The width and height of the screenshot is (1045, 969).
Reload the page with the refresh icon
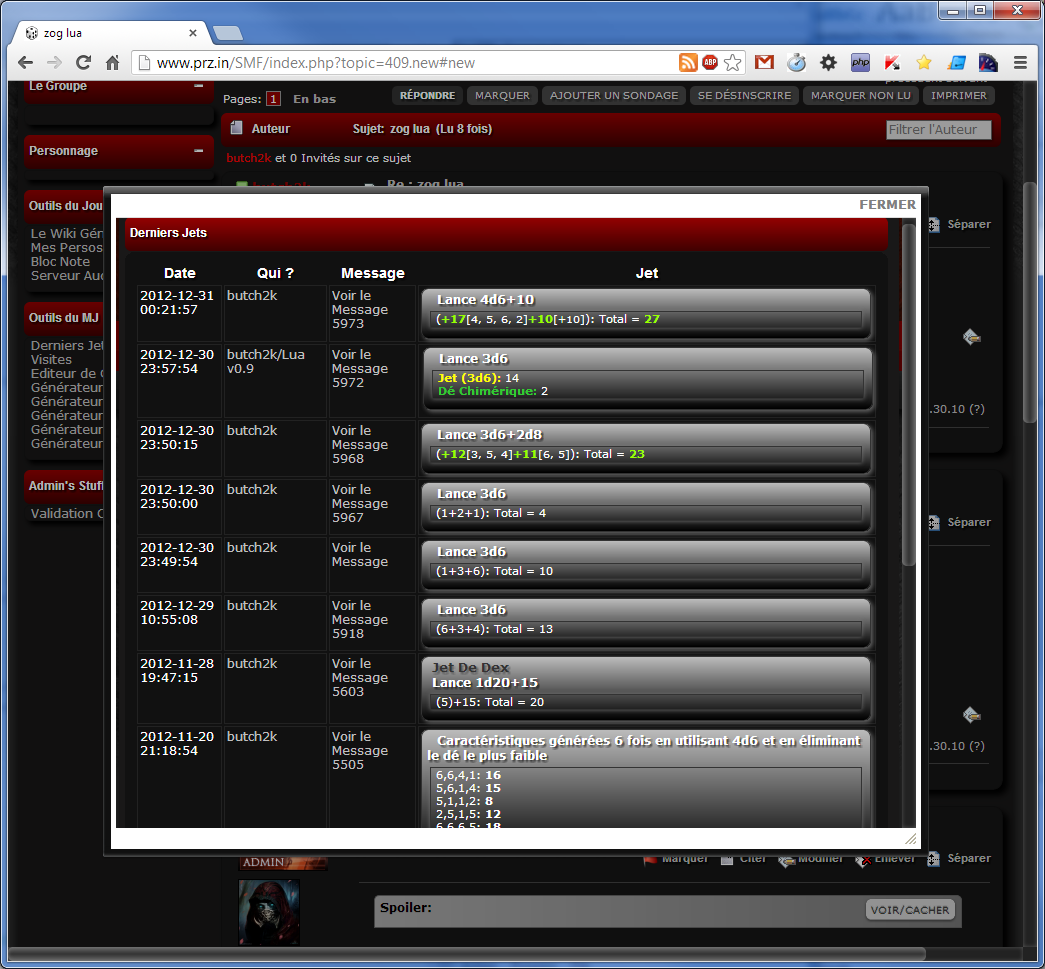click(84, 62)
